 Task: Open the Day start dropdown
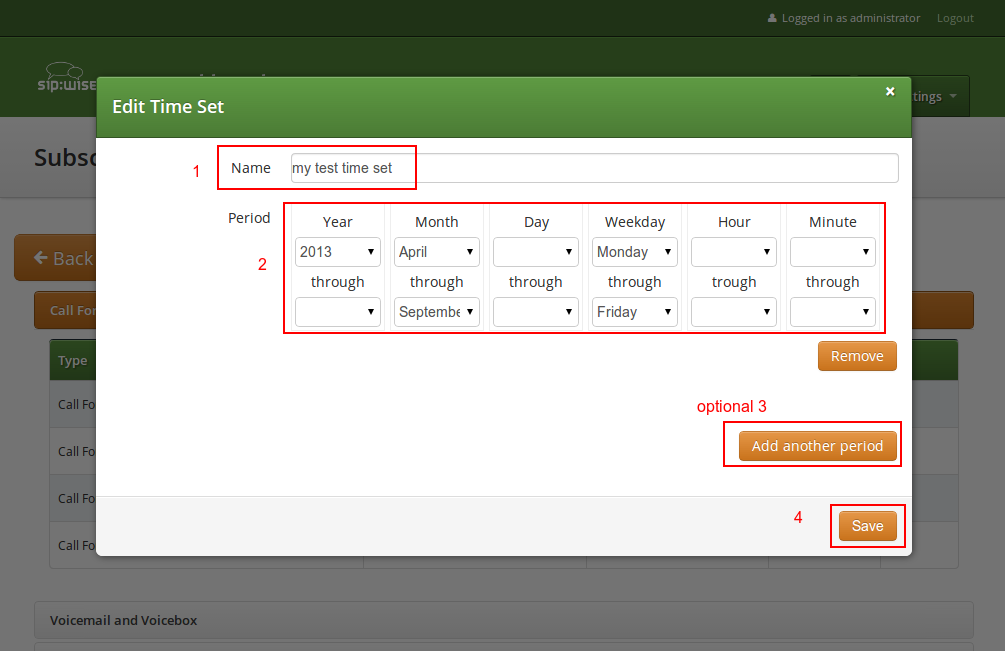[536, 252]
